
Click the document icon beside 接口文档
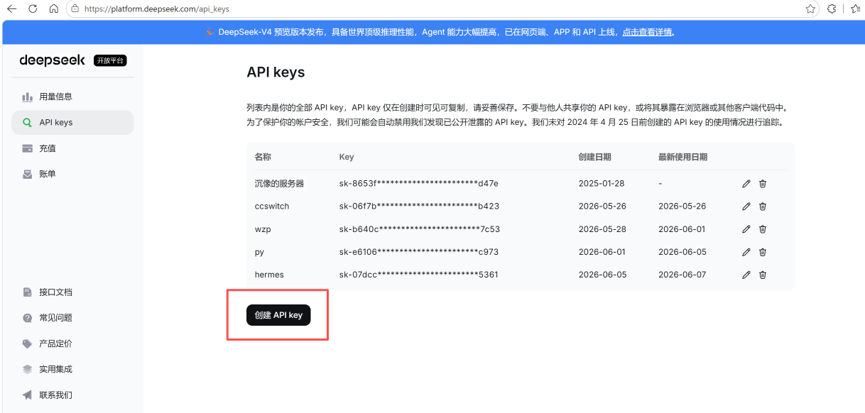click(27, 292)
